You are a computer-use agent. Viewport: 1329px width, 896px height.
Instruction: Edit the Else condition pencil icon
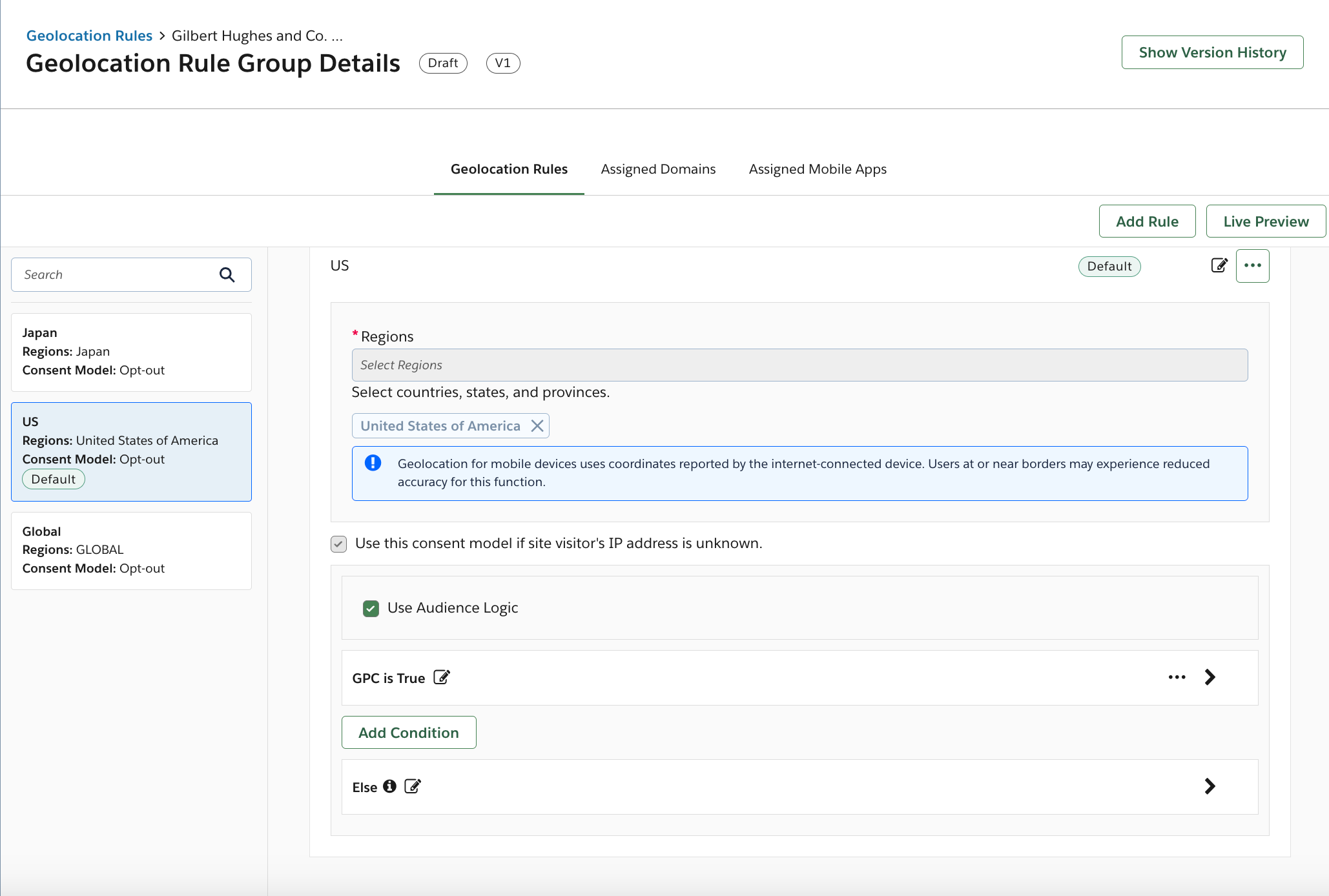pos(413,786)
